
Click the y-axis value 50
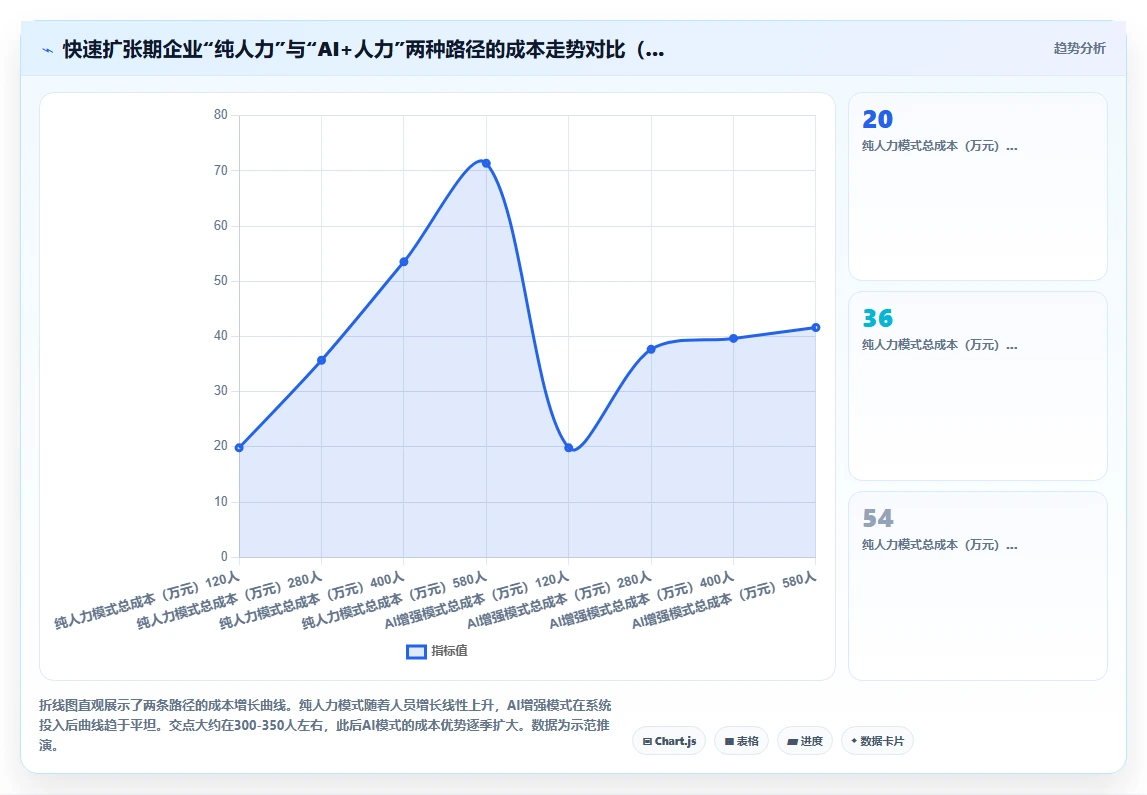[x=221, y=280]
